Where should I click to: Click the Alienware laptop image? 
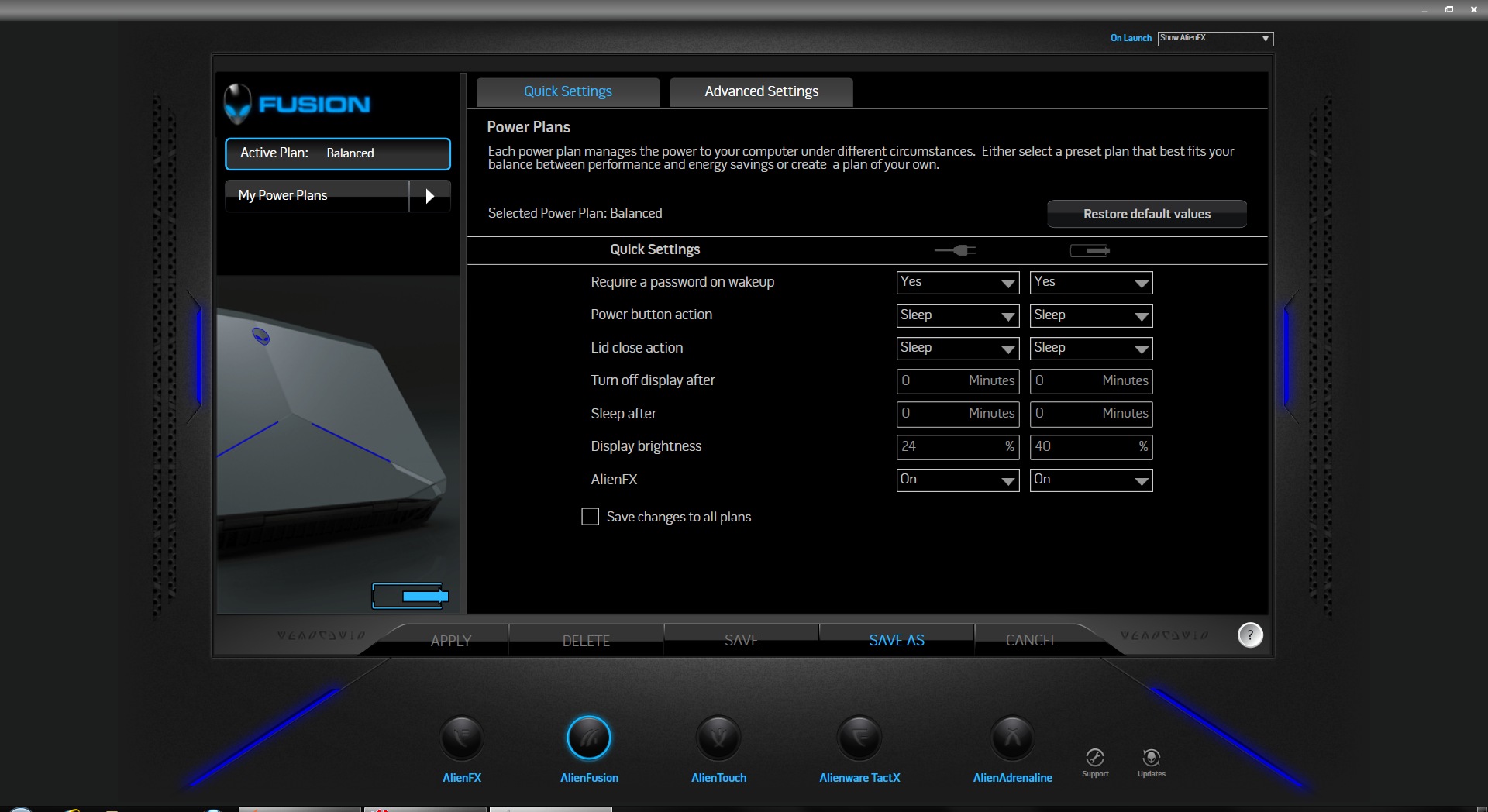tap(333, 434)
